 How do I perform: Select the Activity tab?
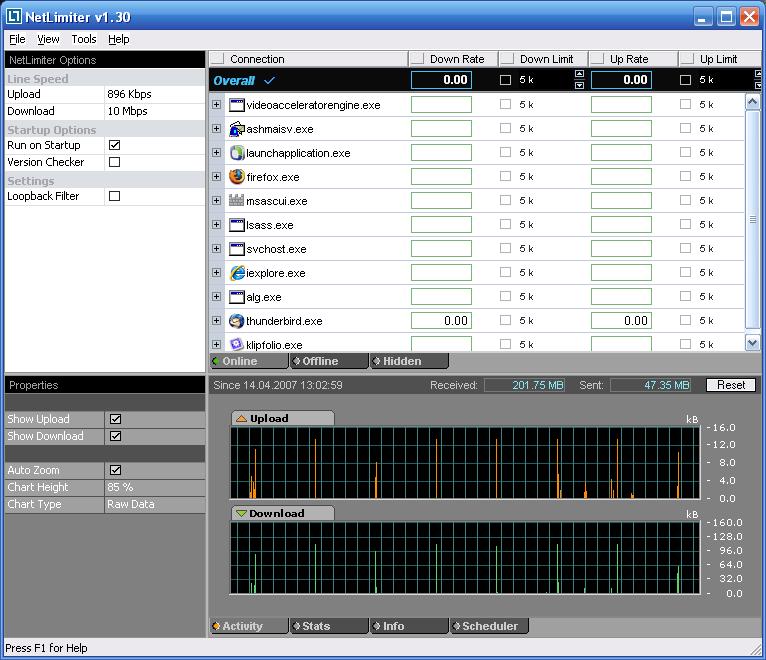click(x=249, y=626)
